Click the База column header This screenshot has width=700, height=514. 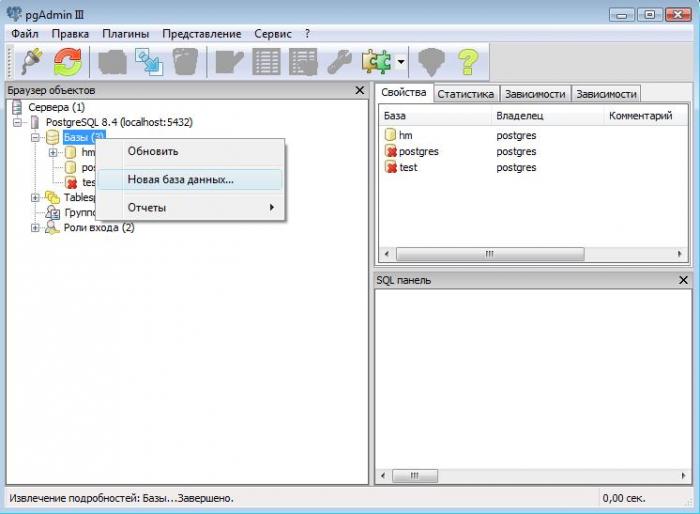[435, 116]
